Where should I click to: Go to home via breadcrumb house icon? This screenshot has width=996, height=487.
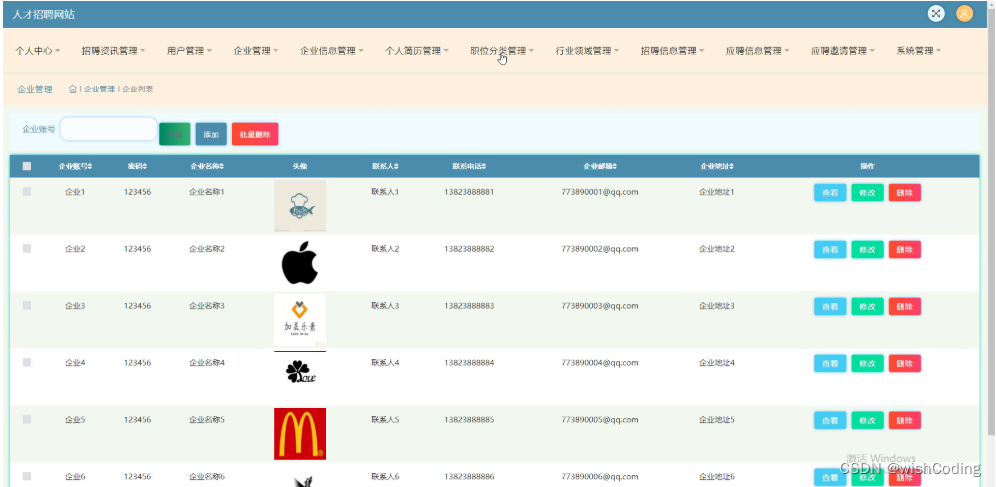(72, 89)
